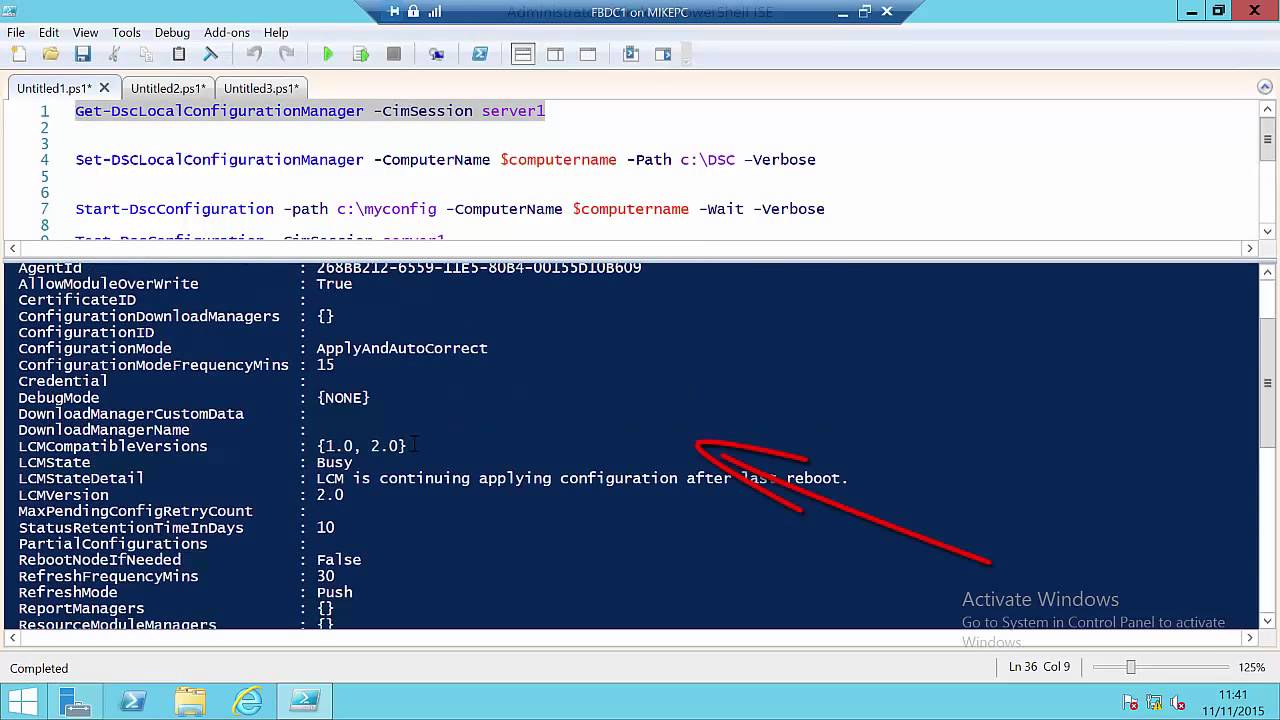Paste from clipboard using clipboard icon
Viewport: 1280px width, 720px height.
[x=179, y=54]
